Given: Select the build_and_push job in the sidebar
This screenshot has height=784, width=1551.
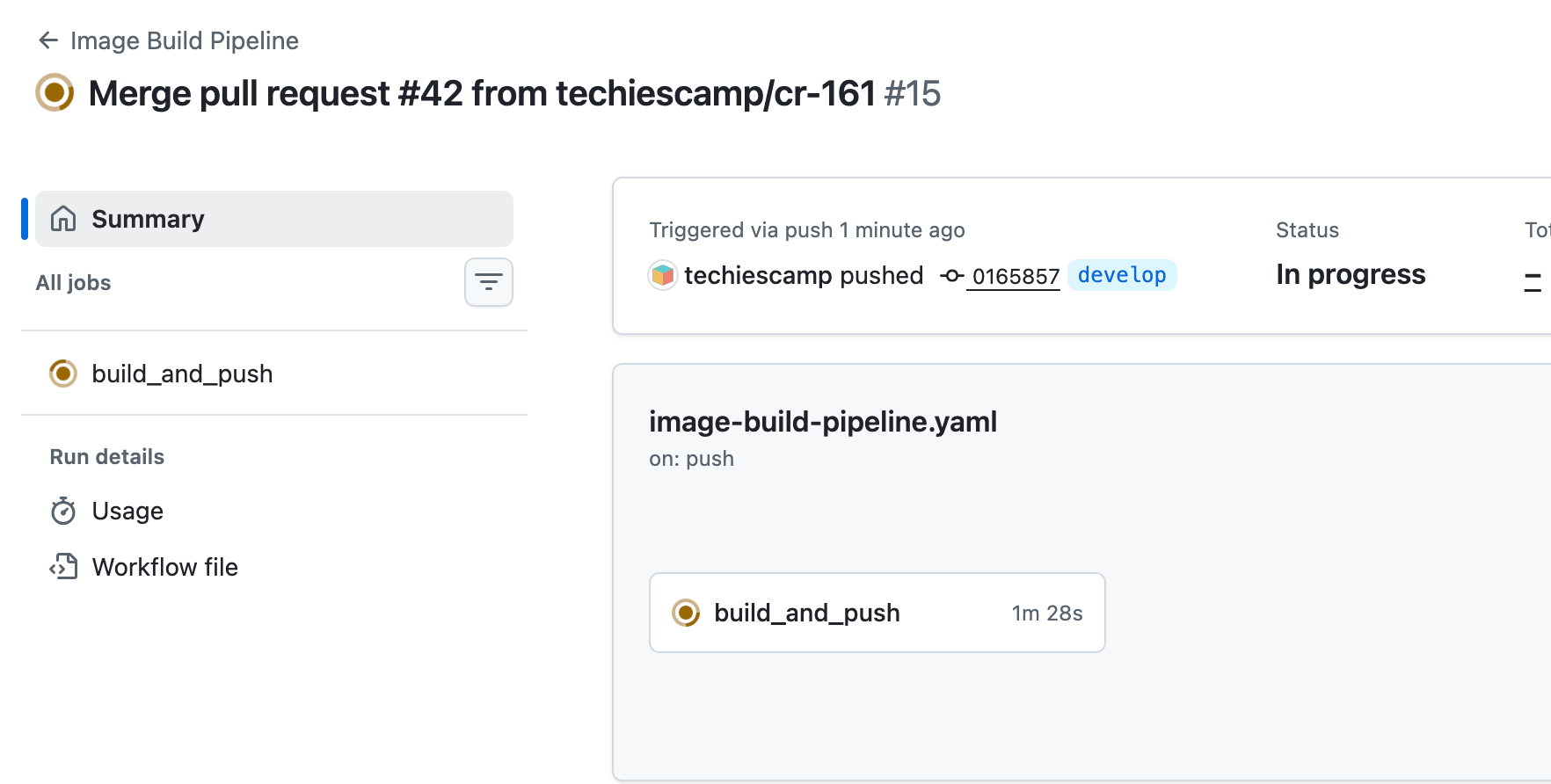Looking at the screenshot, I should point(183,374).
